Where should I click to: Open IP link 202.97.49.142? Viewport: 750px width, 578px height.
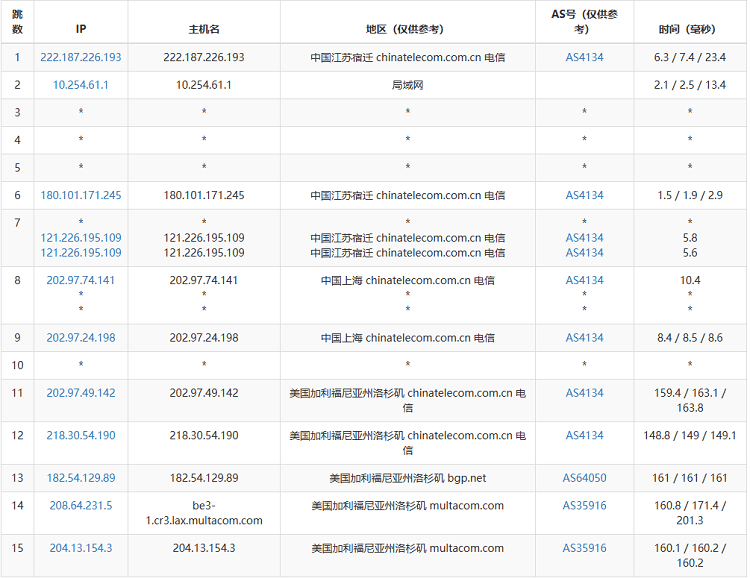coord(81,393)
